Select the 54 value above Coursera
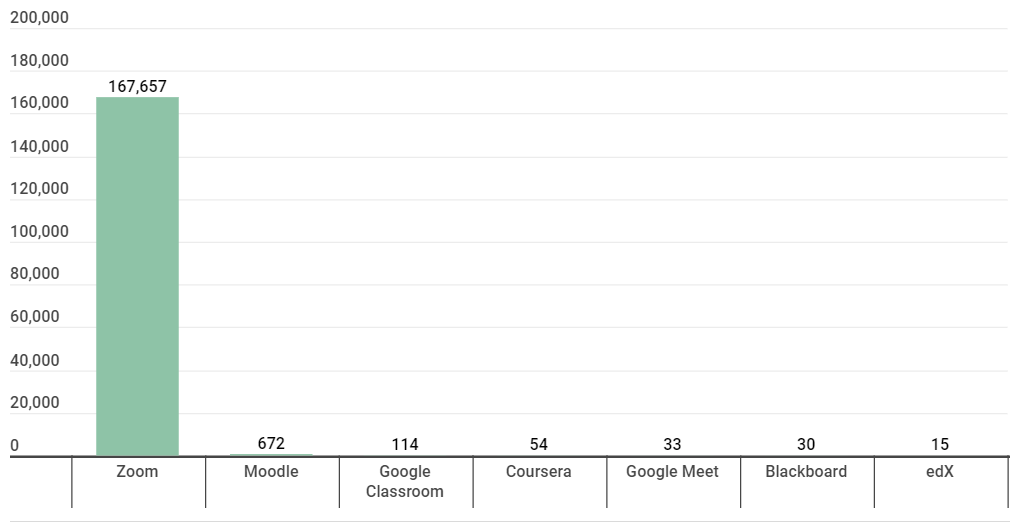 pos(539,444)
